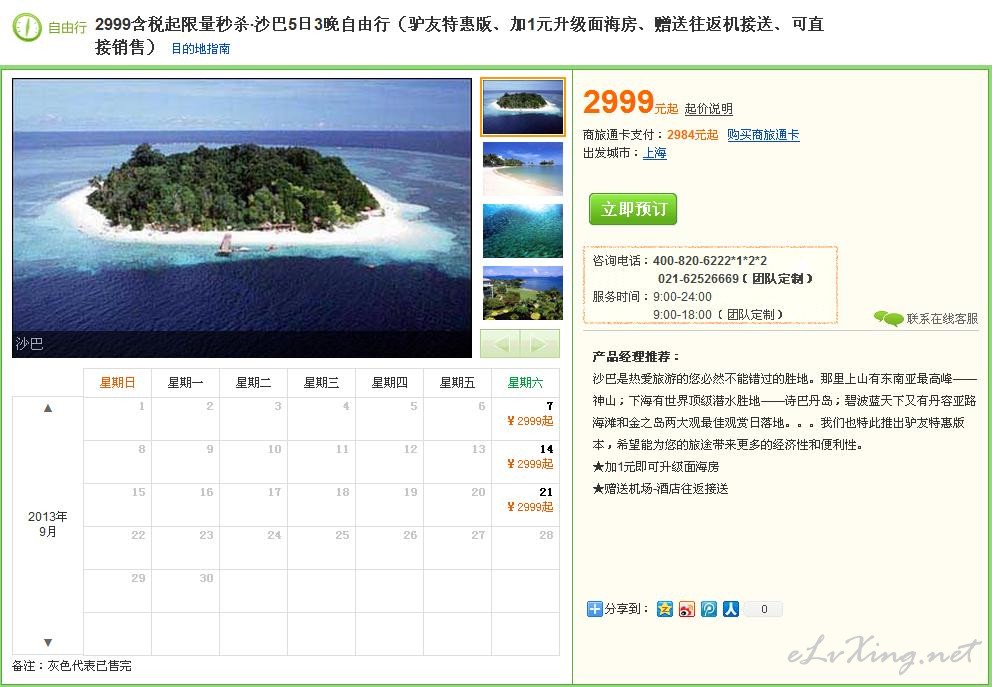Image resolution: width=992 pixels, height=687 pixels.
Task: Click the 星期一 column header
Action: (185, 383)
